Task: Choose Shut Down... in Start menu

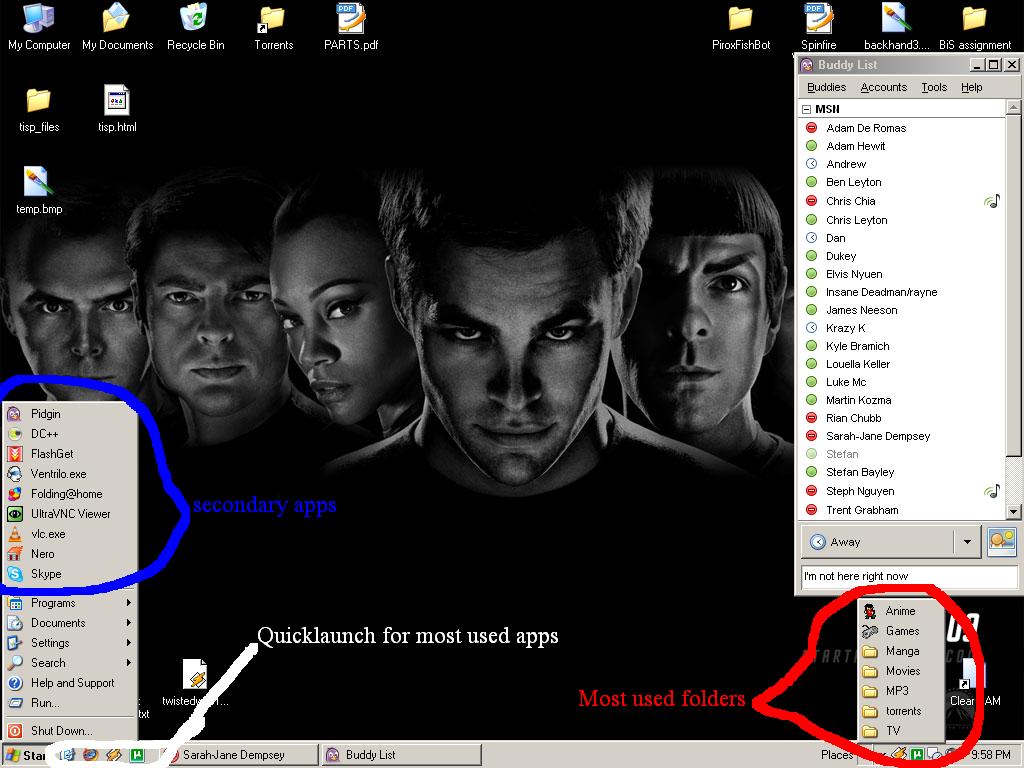Action: click(x=70, y=731)
